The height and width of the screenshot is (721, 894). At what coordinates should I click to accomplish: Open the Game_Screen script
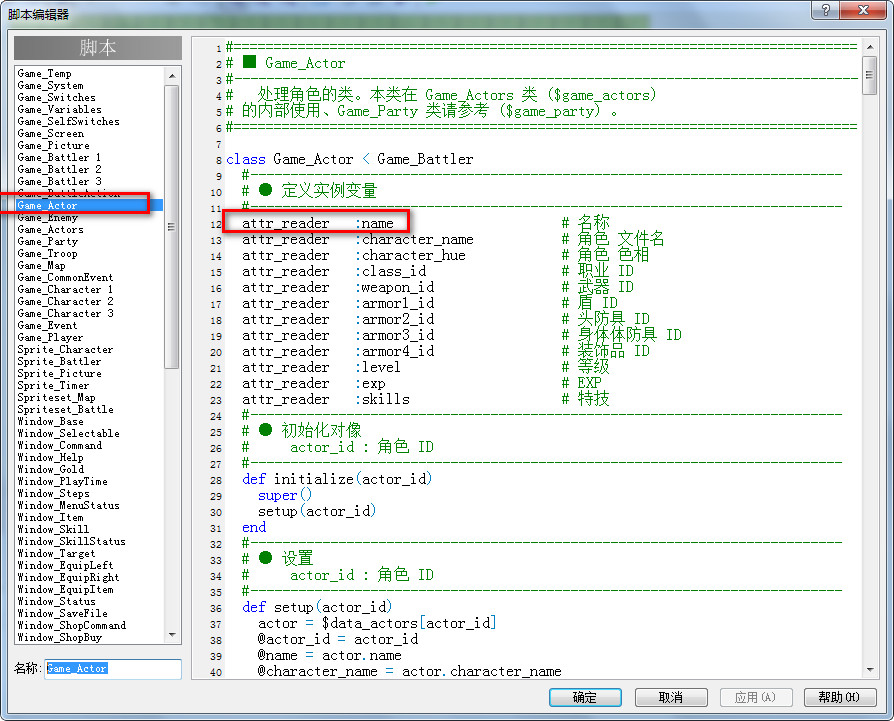[51, 133]
